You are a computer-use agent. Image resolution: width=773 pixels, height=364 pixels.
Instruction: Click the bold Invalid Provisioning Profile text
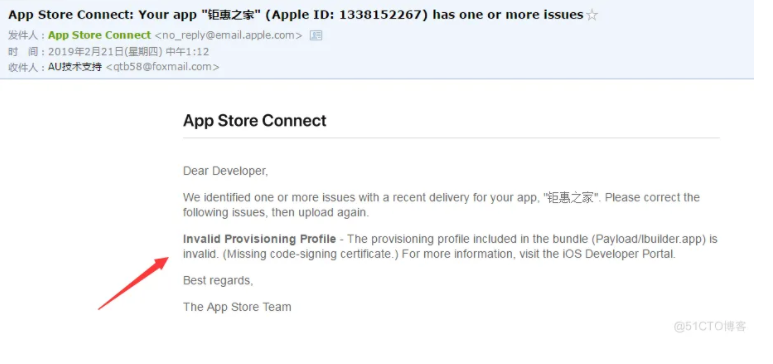259,239
